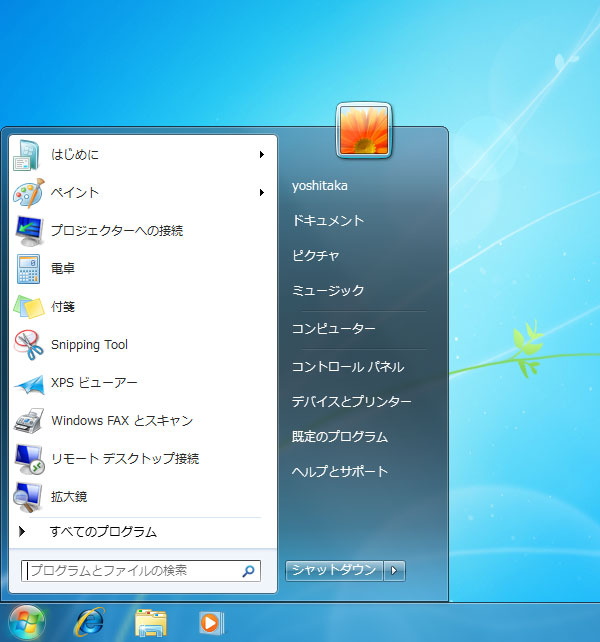Image resolution: width=600 pixels, height=642 pixels.
Task: Open Windows Media Player from taskbar
Action: click(x=211, y=623)
